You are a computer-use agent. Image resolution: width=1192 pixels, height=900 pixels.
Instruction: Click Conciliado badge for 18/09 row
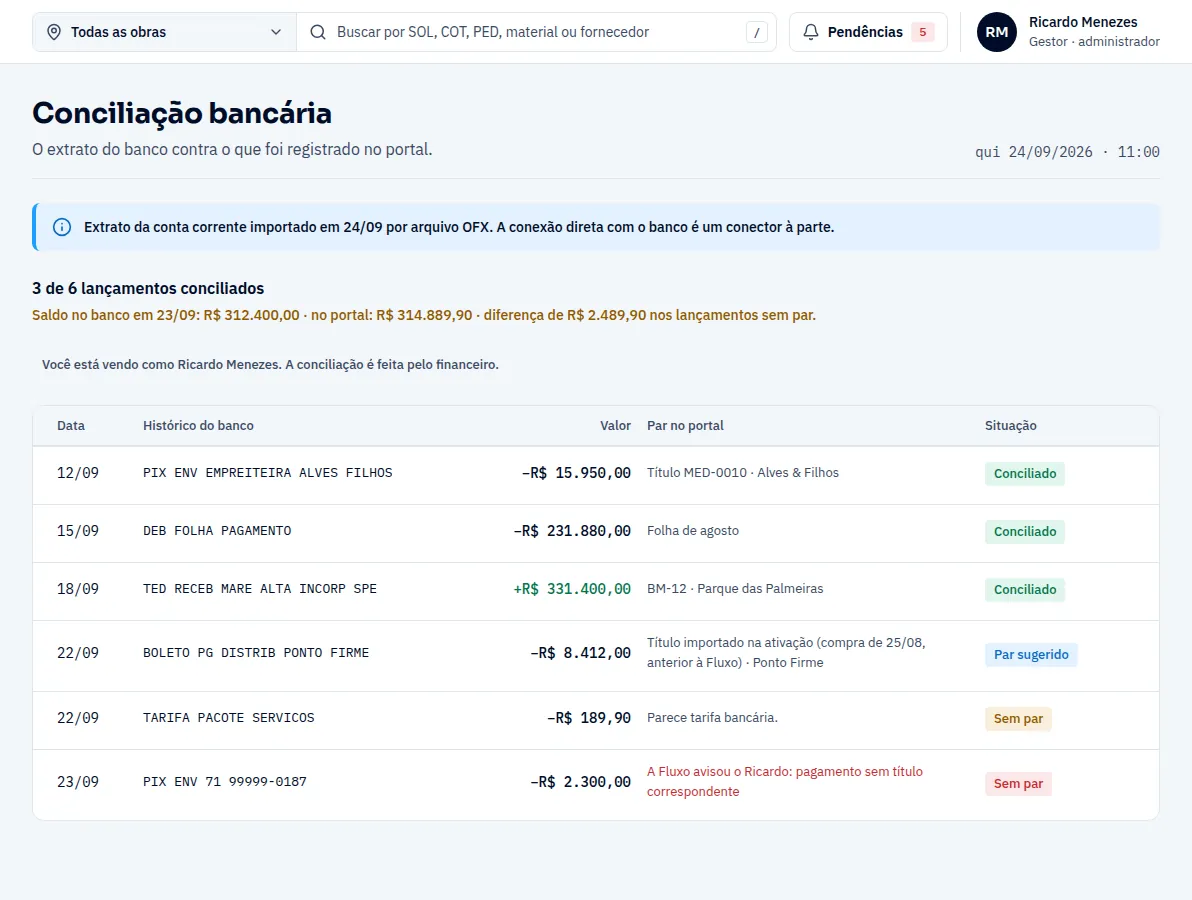(1025, 589)
